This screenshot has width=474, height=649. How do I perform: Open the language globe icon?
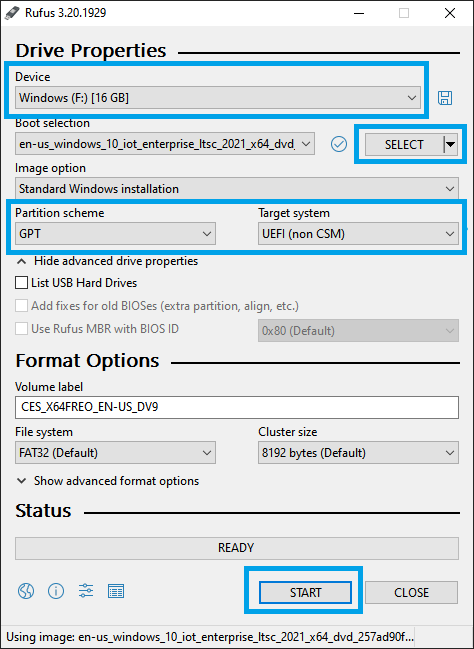[x=26, y=591]
